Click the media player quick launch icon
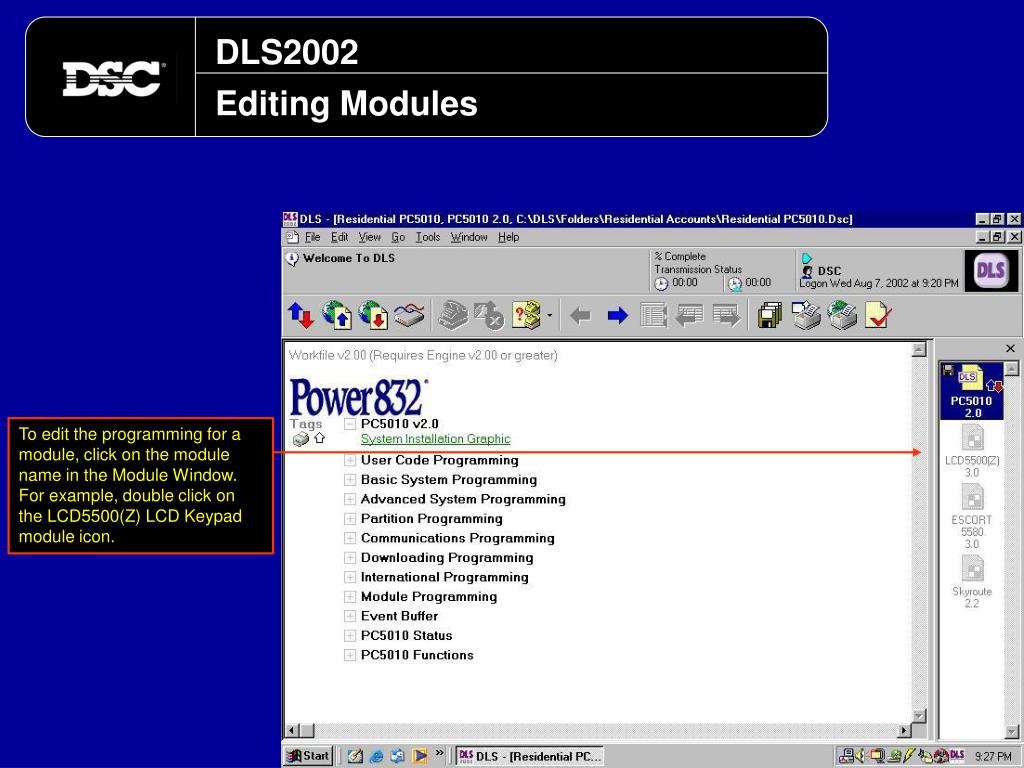This screenshot has height=768, width=1024. pos(419,756)
